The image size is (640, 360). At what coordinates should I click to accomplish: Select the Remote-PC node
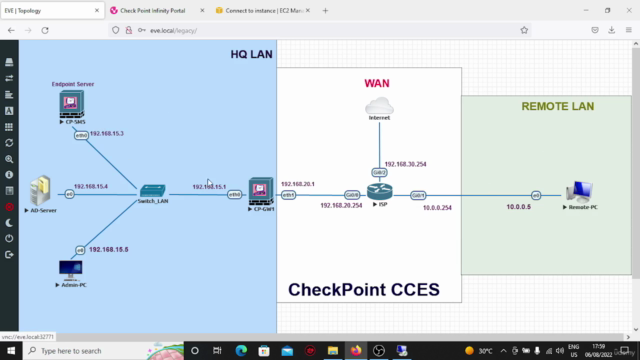580,192
